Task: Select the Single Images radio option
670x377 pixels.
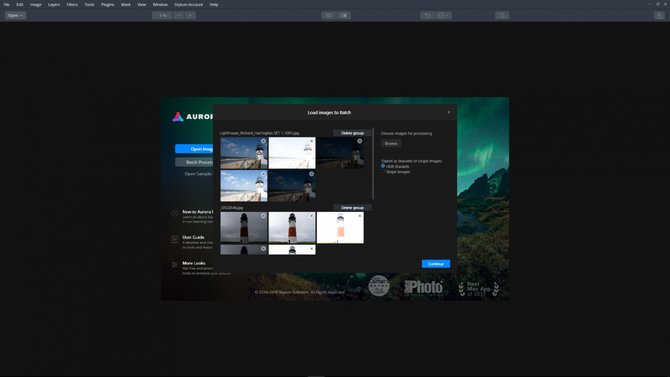Action: [x=383, y=171]
